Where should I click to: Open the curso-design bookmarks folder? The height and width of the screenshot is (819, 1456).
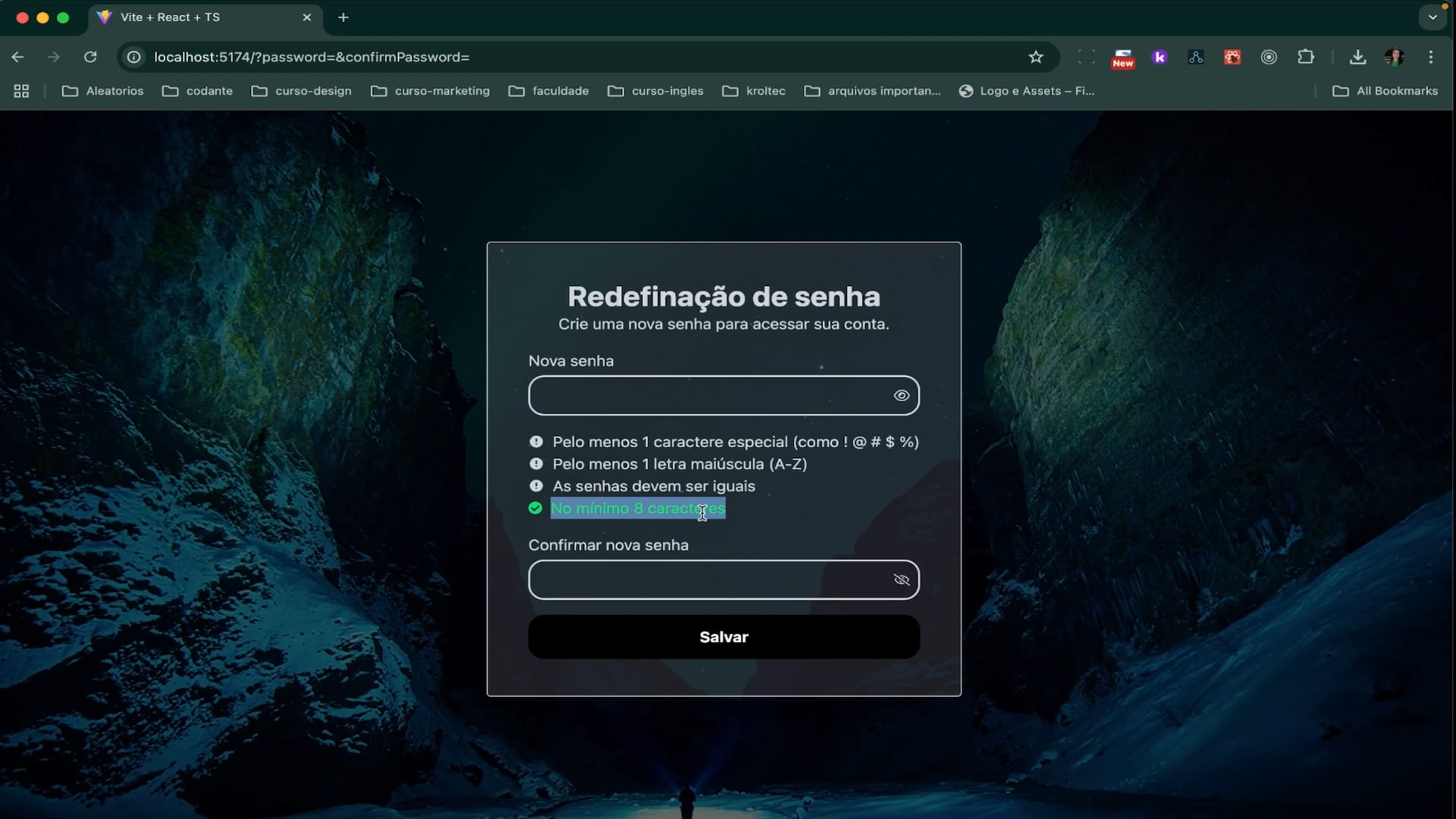pos(302,91)
